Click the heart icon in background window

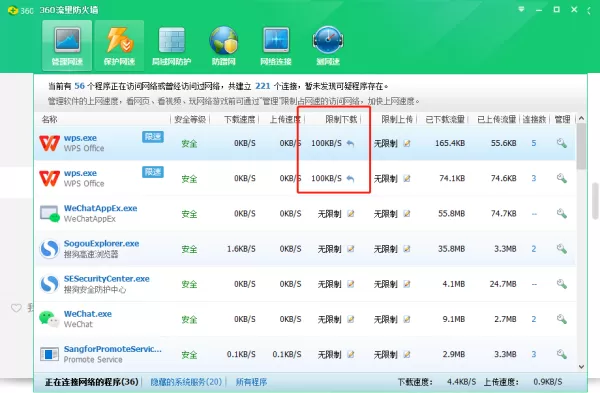(x=16, y=308)
